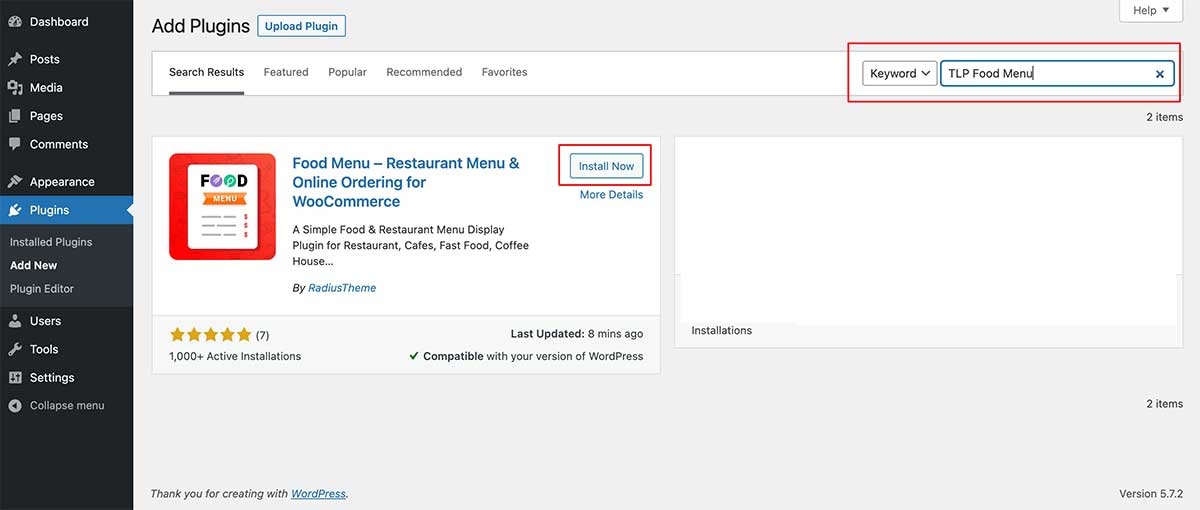Click the Settings sliders icon

15,378
